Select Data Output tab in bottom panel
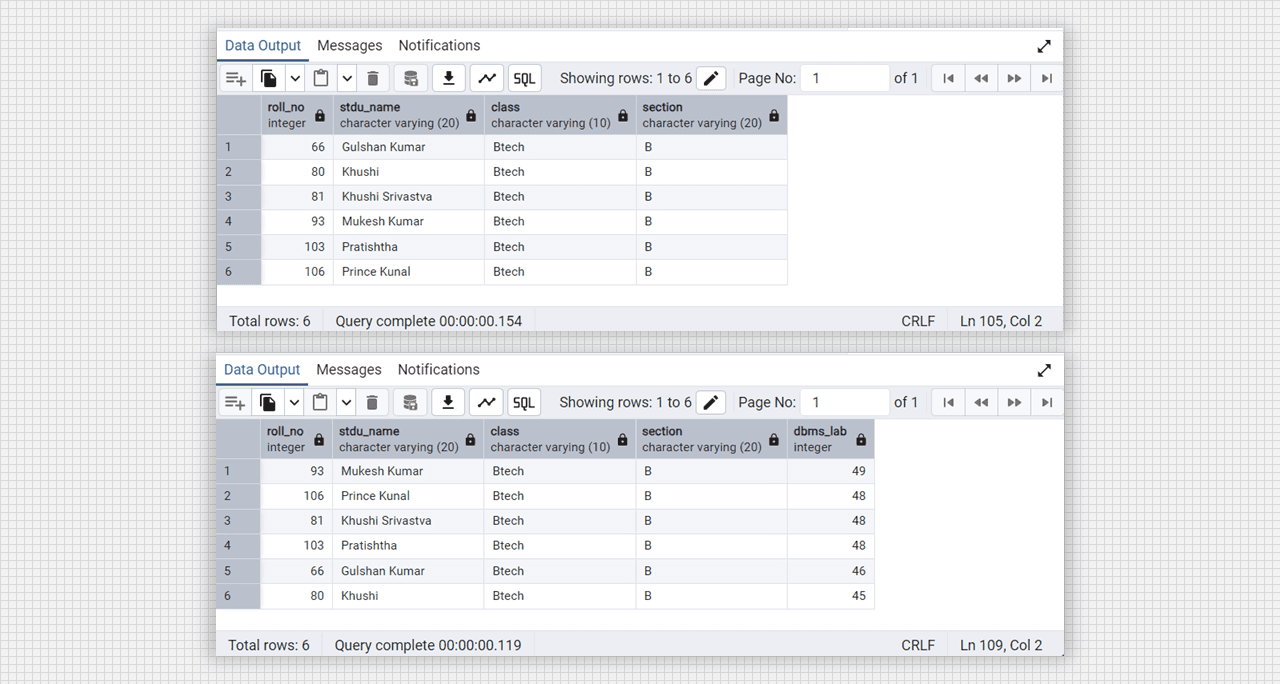This screenshot has width=1280, height=684. 262,370
